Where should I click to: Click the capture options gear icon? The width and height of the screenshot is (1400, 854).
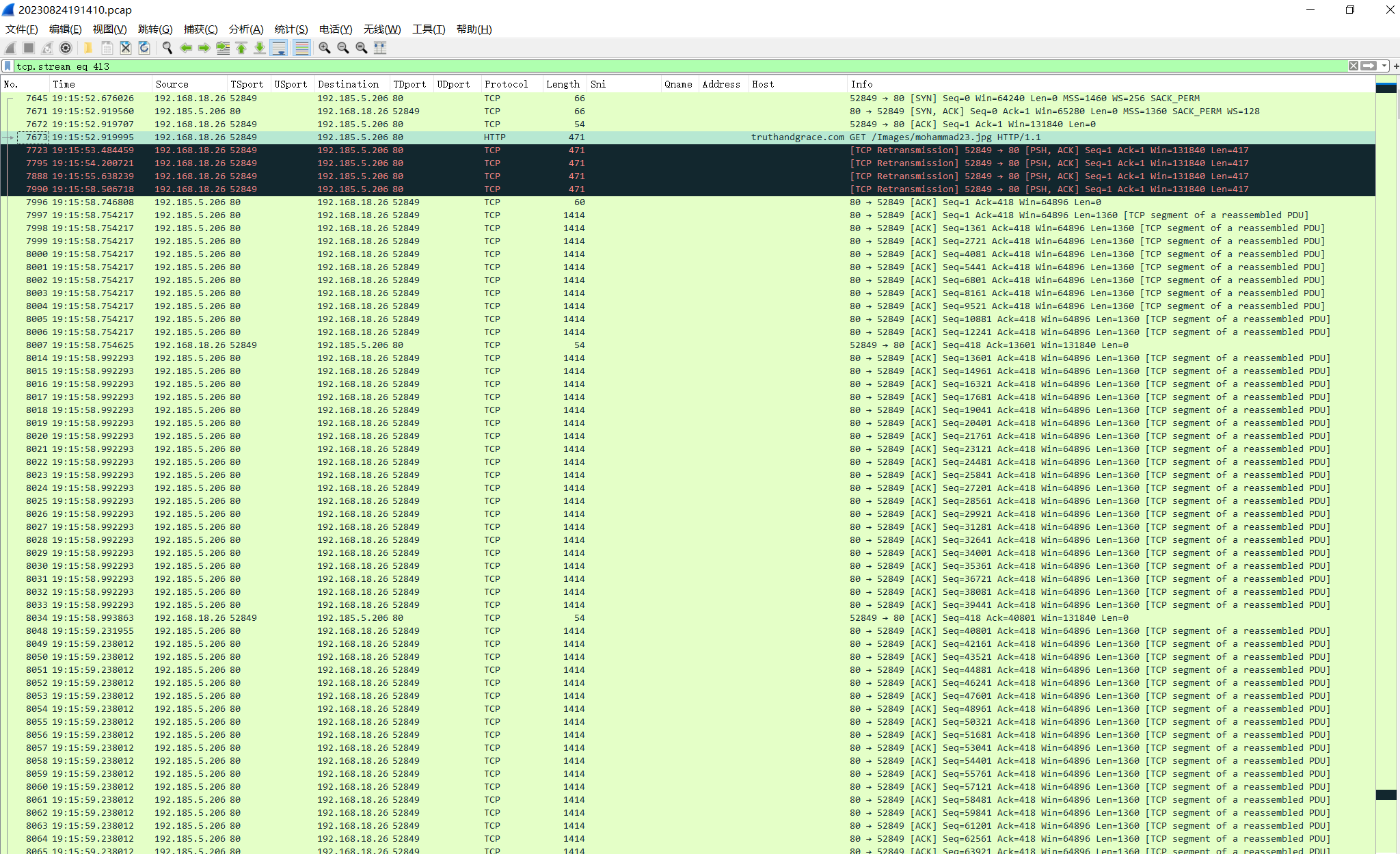[66, 48]
